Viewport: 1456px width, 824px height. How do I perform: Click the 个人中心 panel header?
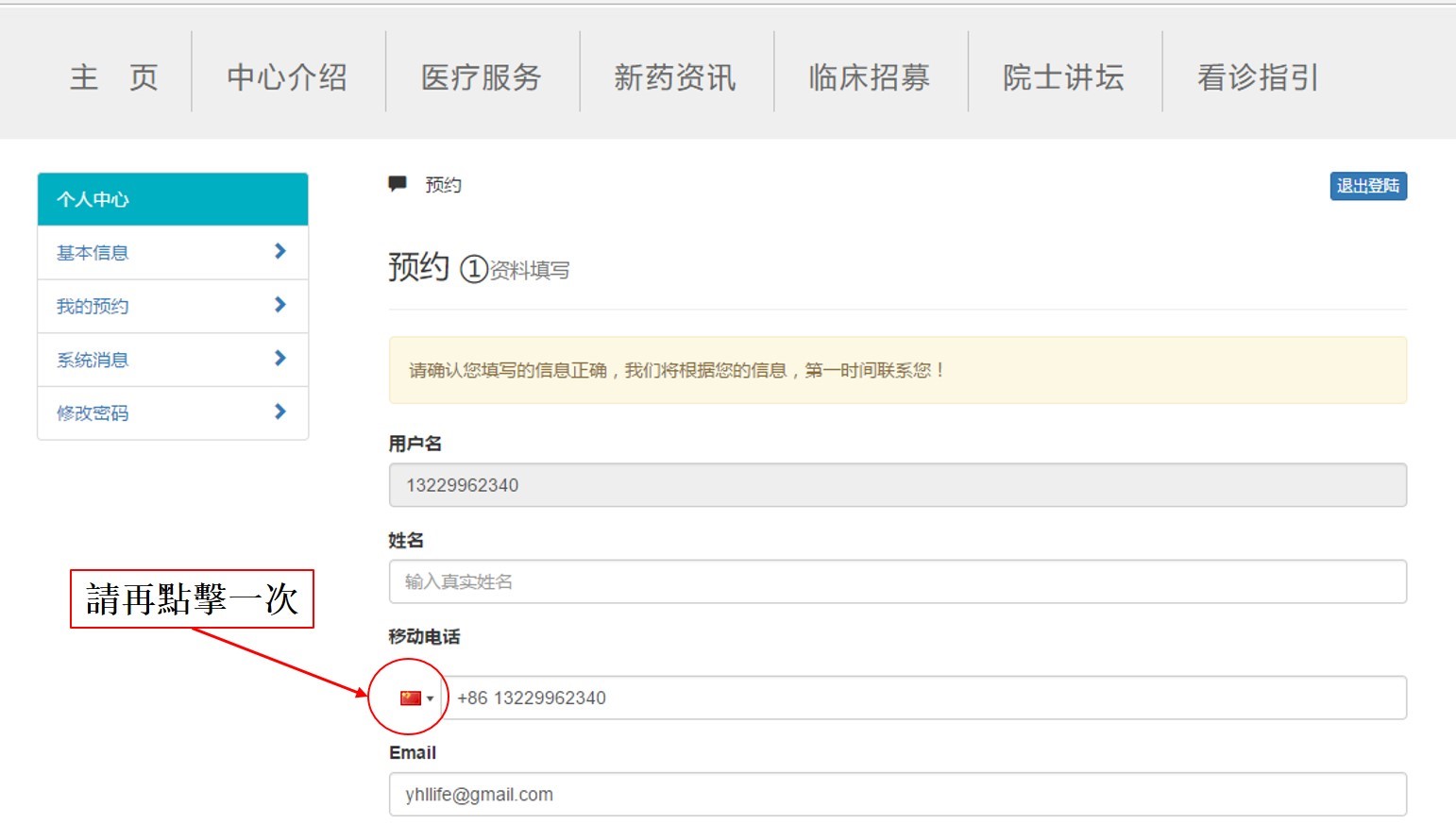tap(173, 199)
